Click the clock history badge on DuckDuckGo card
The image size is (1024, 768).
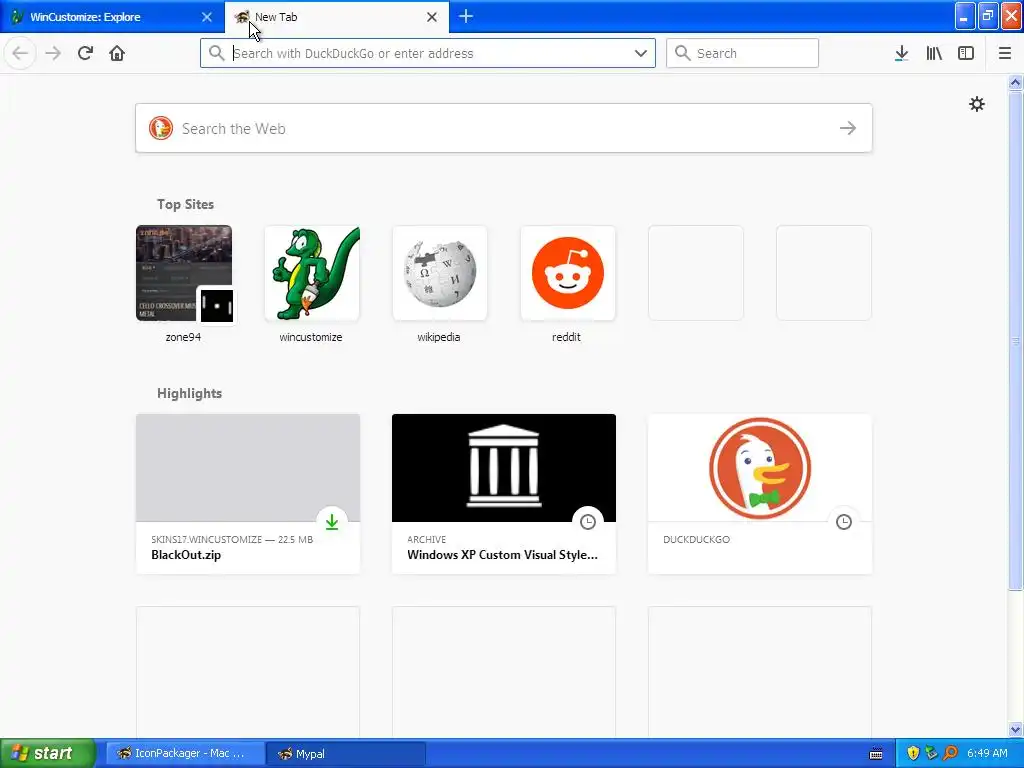pos(844,522)
